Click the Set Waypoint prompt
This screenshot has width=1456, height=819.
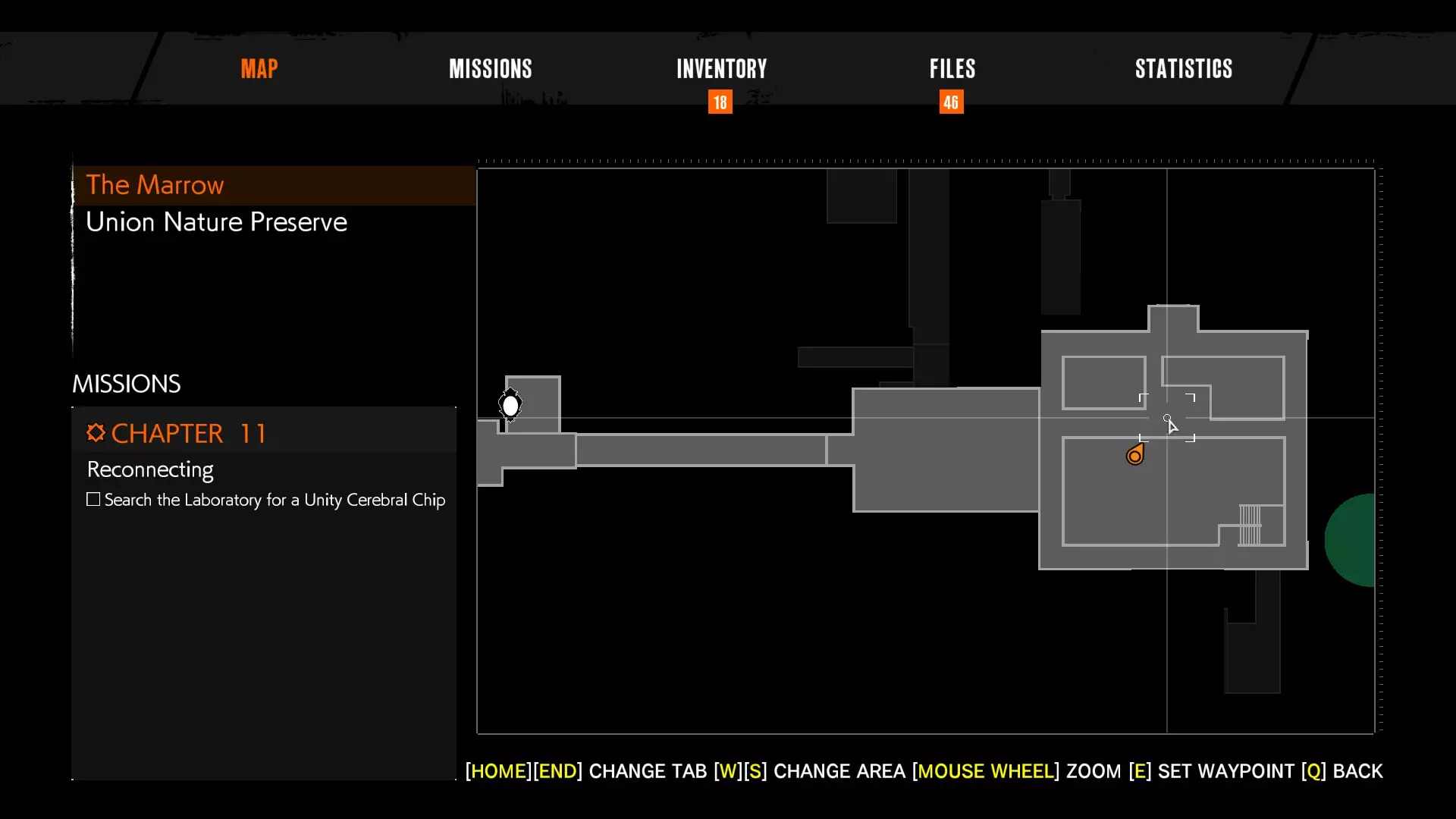coord(1212,771)
